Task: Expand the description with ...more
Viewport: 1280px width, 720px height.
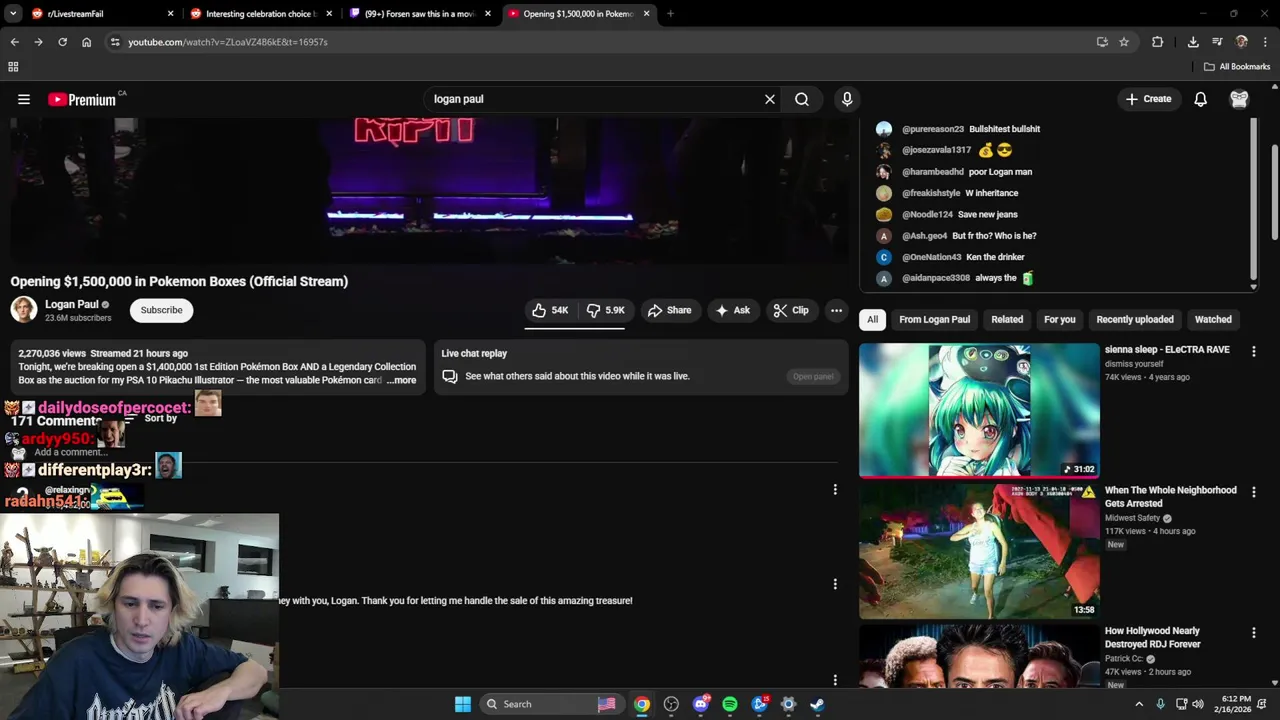Action: [x=401, y=380]
